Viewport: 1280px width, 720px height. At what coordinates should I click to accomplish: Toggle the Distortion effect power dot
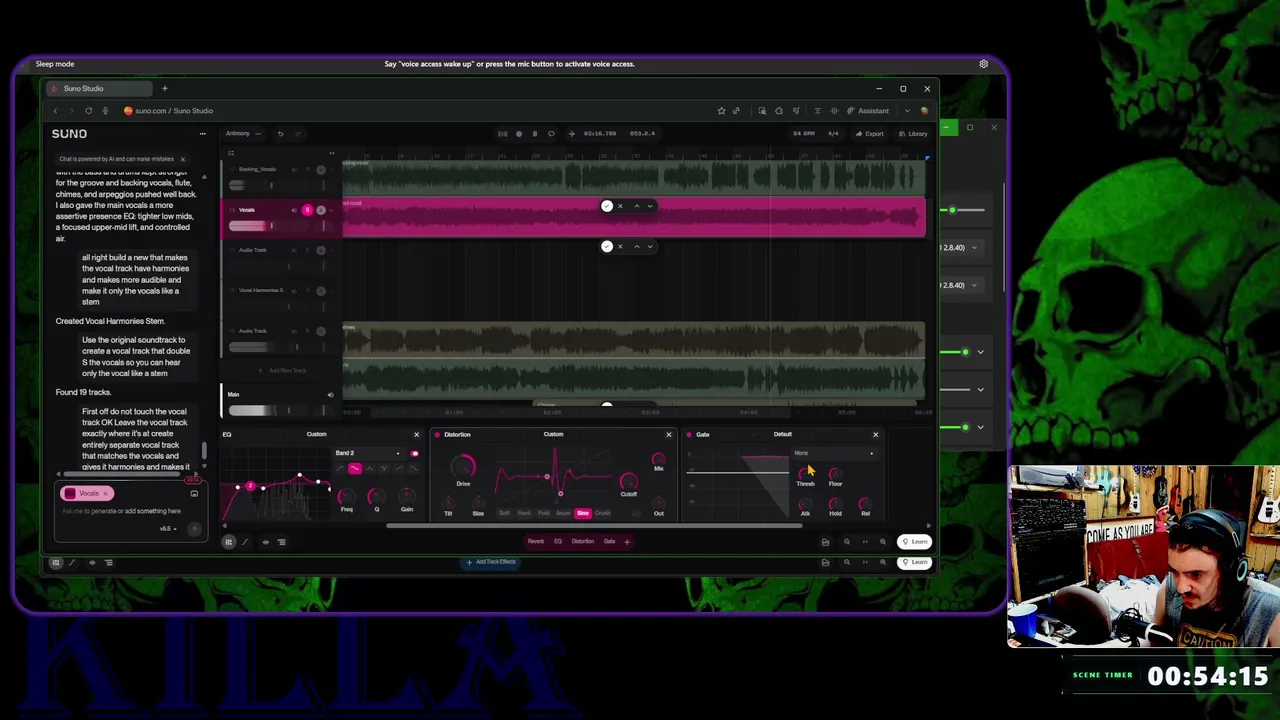pyautogui.click(x=437, y=434)
